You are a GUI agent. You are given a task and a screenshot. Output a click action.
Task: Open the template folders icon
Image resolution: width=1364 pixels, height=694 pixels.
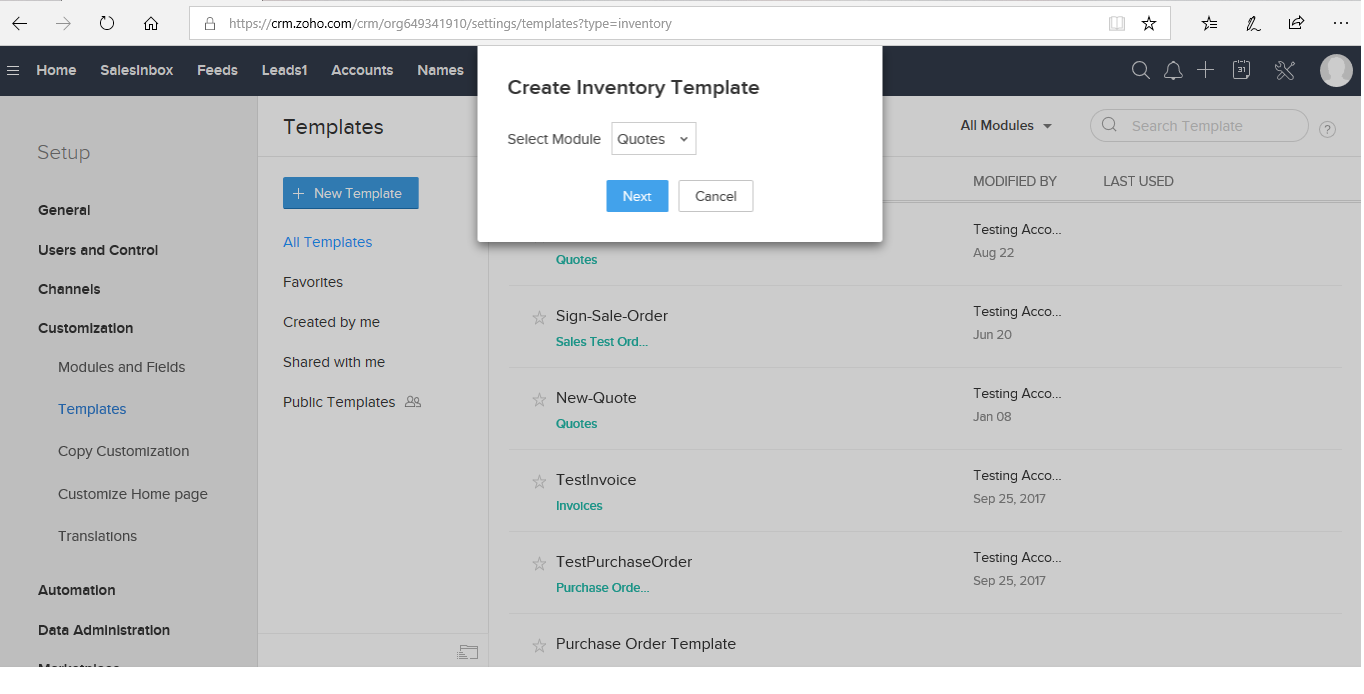pos(468,652)
